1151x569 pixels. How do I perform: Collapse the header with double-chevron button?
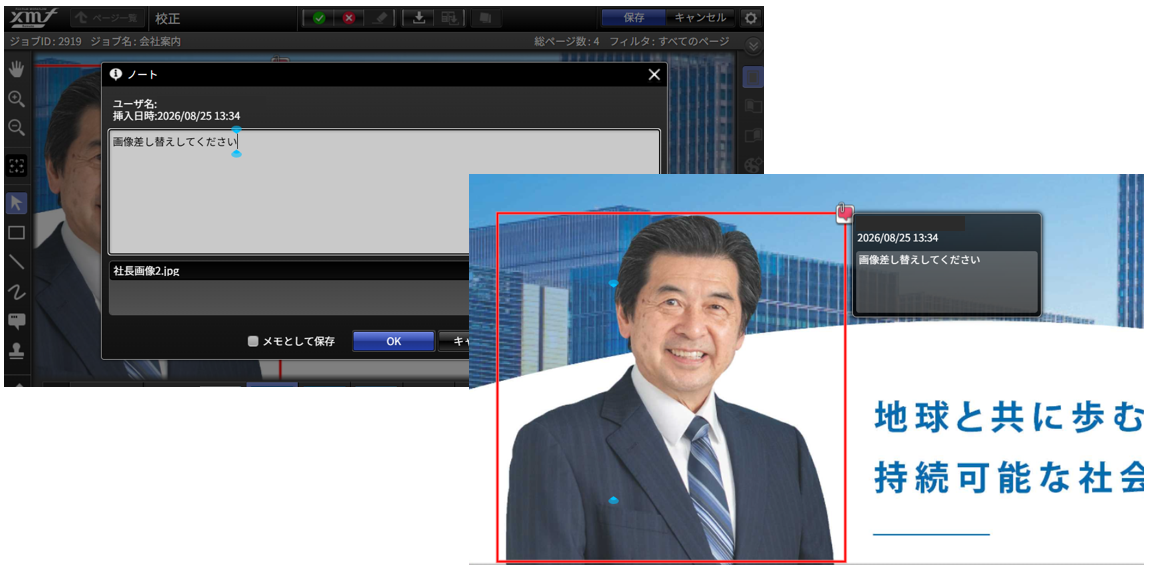pyautogui.click(x=753, y=45)
